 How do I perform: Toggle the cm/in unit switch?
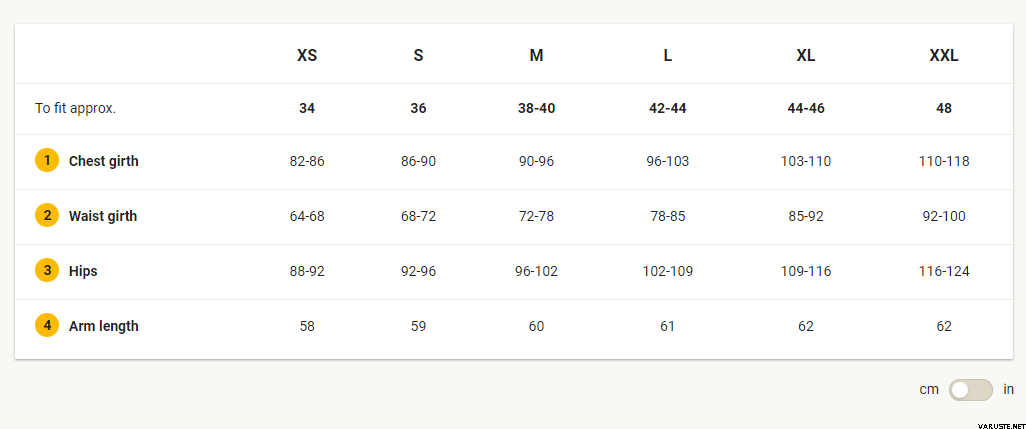pos(971,390)
